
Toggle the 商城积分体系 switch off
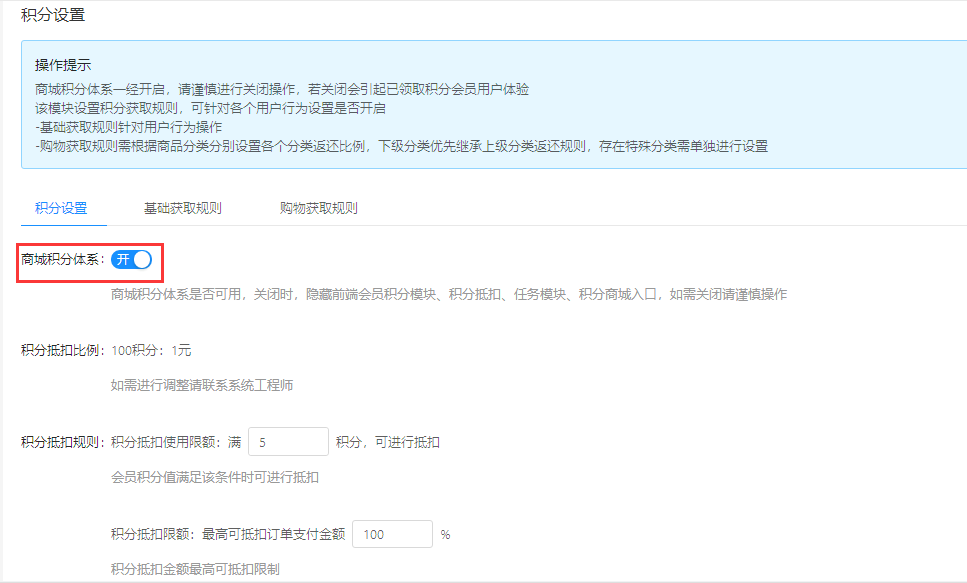tap(132, 260)
